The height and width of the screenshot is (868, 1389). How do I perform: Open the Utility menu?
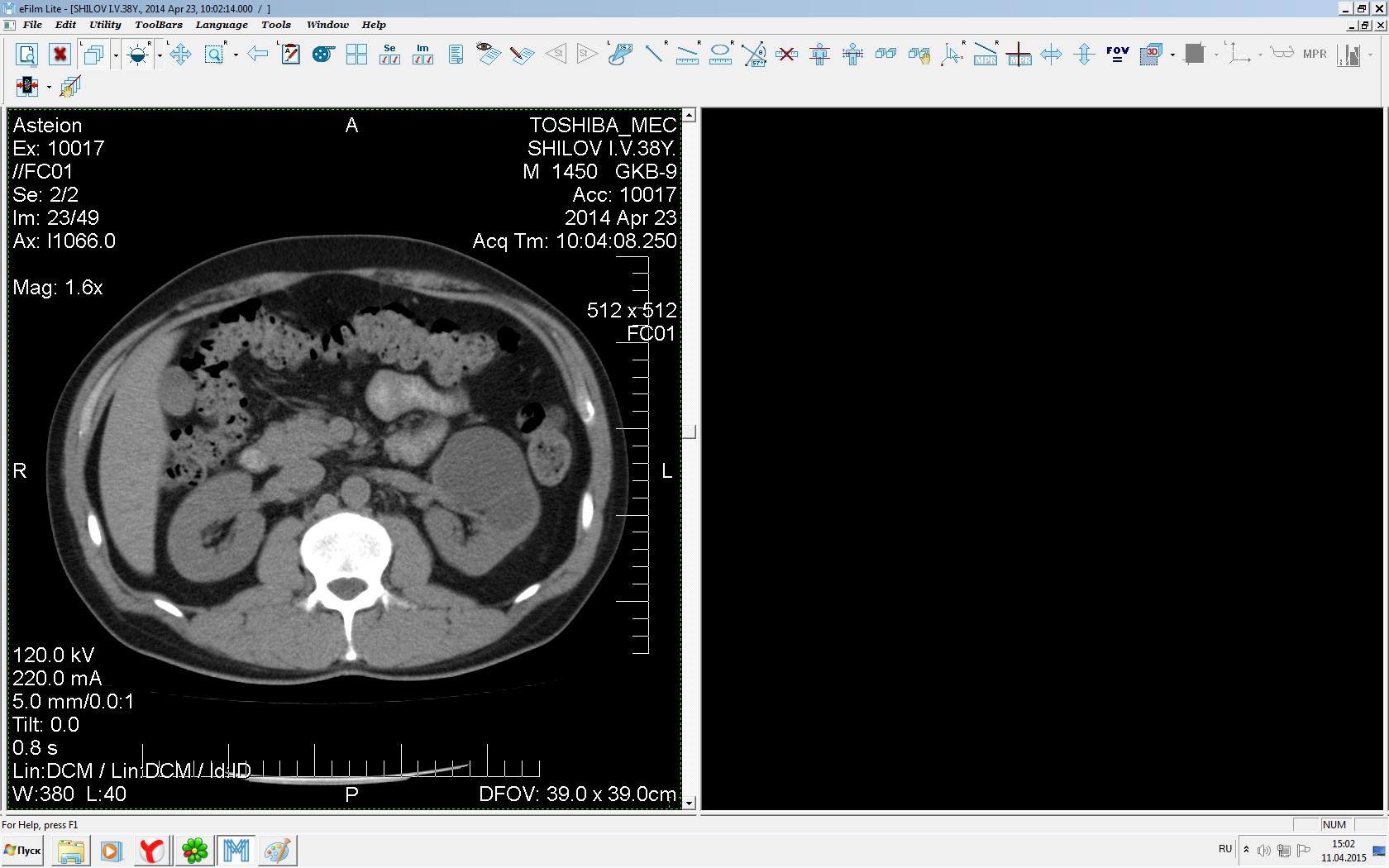[105, 25]
